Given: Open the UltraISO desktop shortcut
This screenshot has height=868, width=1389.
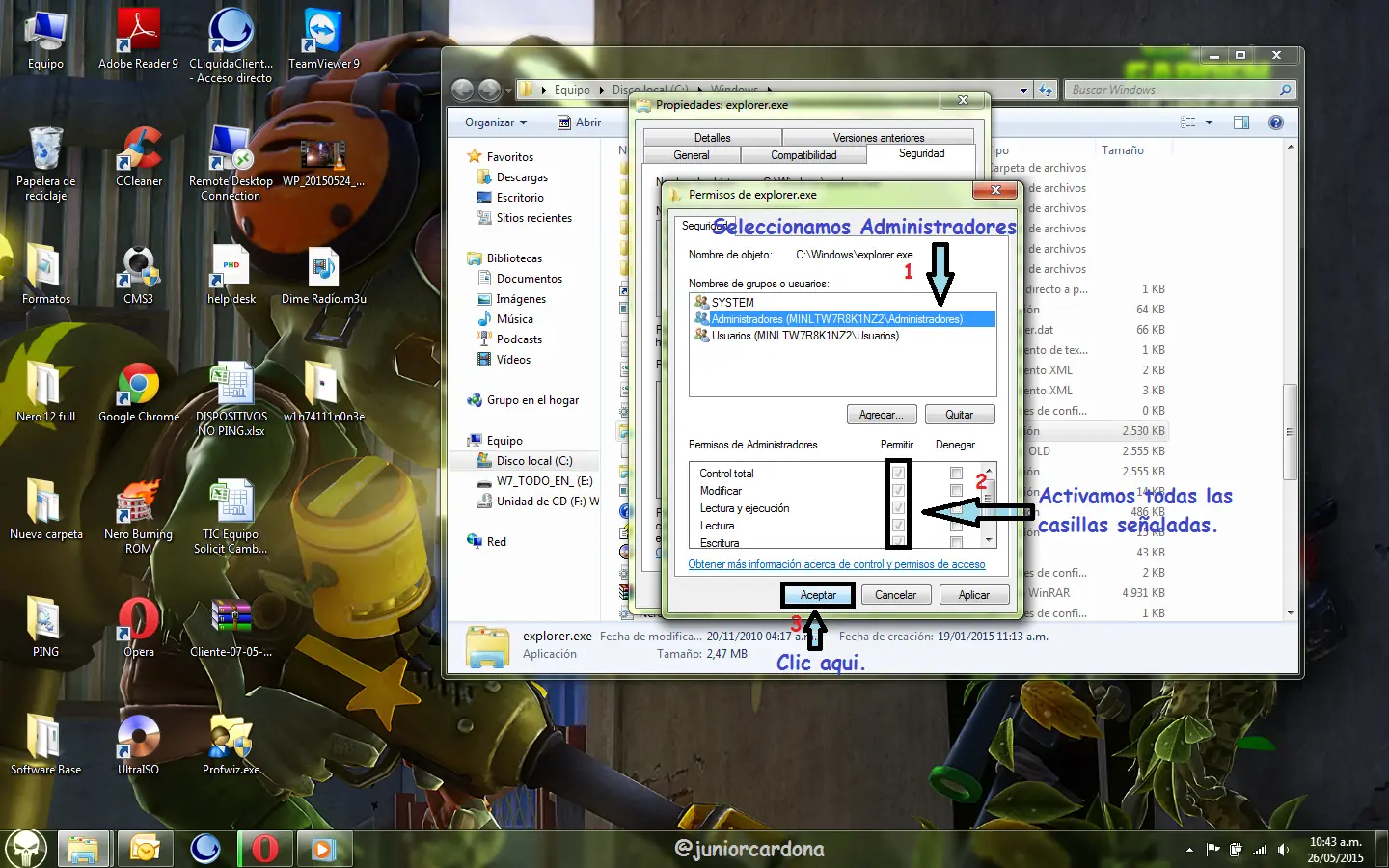Looking at the screenshot, I should click(x=139, y=740).
